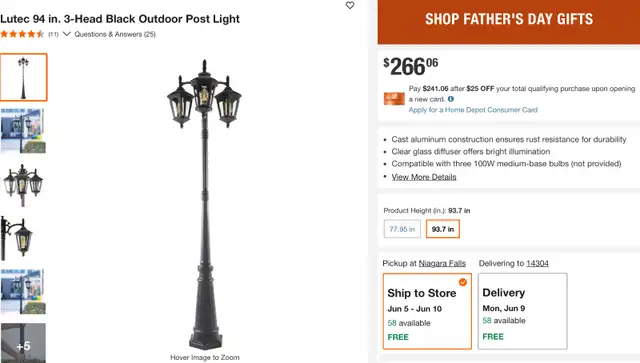This screenshot has height=363, width=640.
Task: Follow the Apply for a Home Depot Consumer Card link
Action: pyautogui.click(x=473, y=110)
